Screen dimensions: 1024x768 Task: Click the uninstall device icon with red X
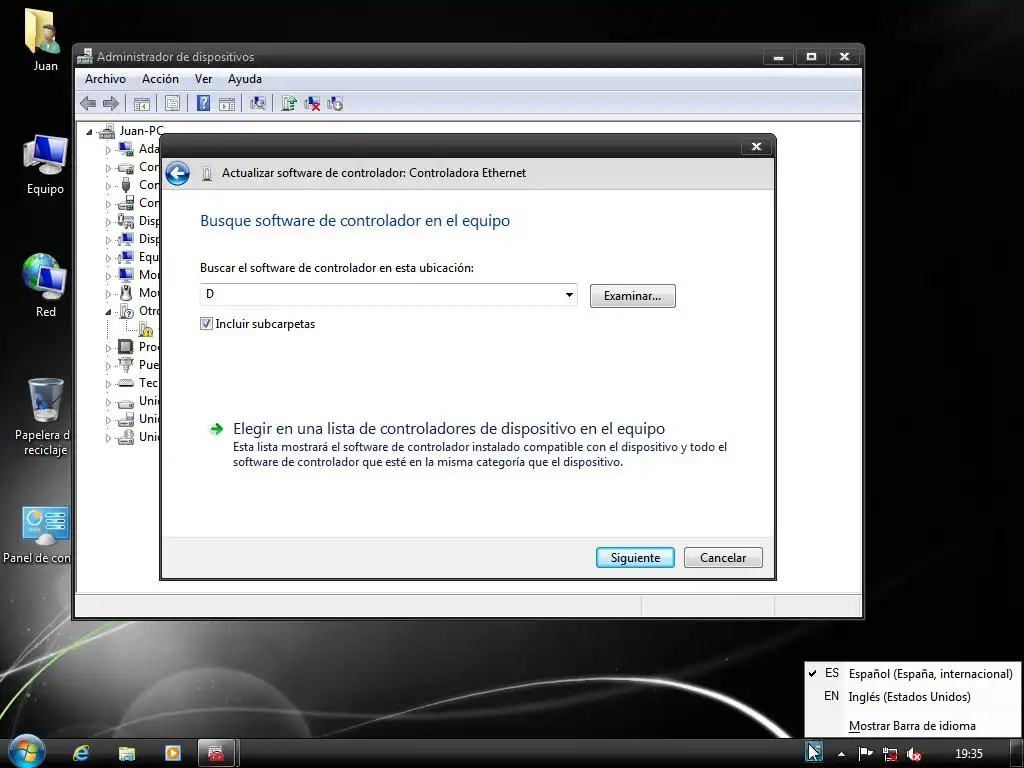(312, 103)
